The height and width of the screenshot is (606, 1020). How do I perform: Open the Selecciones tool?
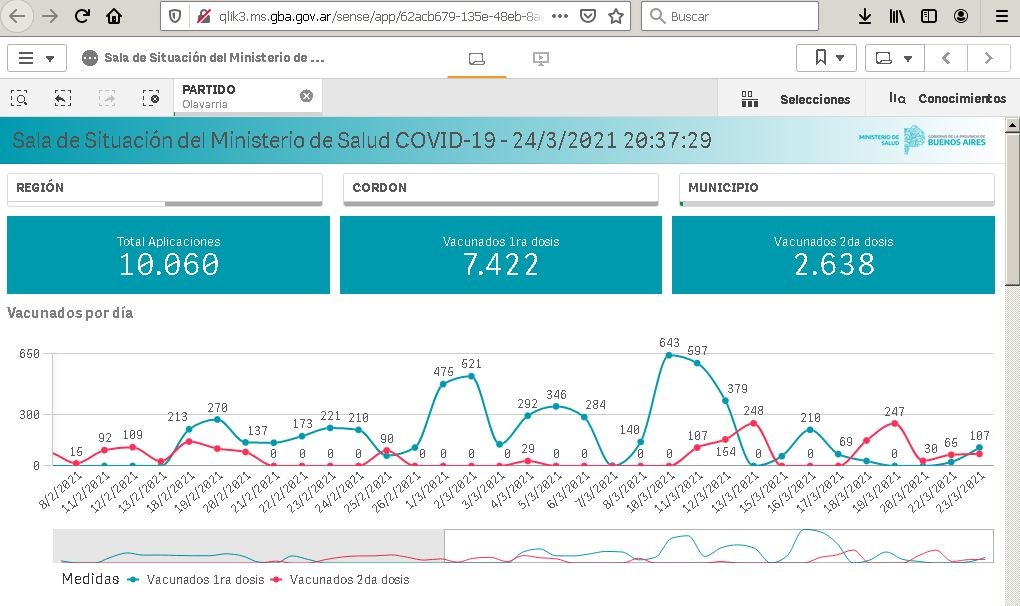point(795,99)
